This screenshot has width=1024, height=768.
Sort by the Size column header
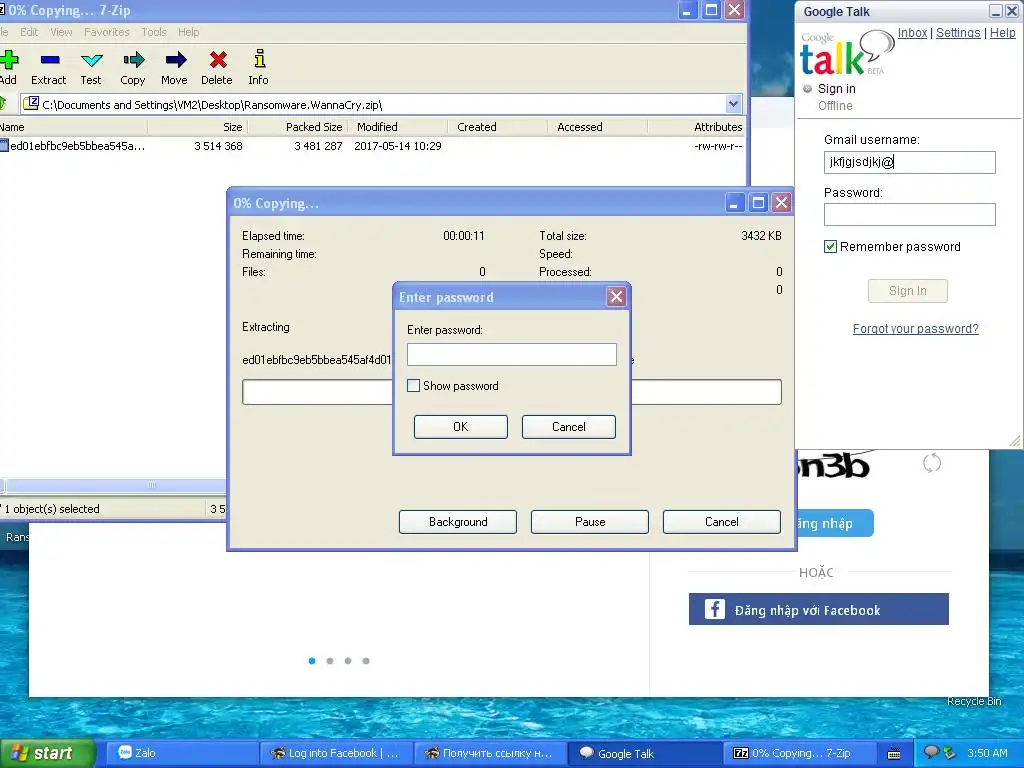tap(197, 127)
